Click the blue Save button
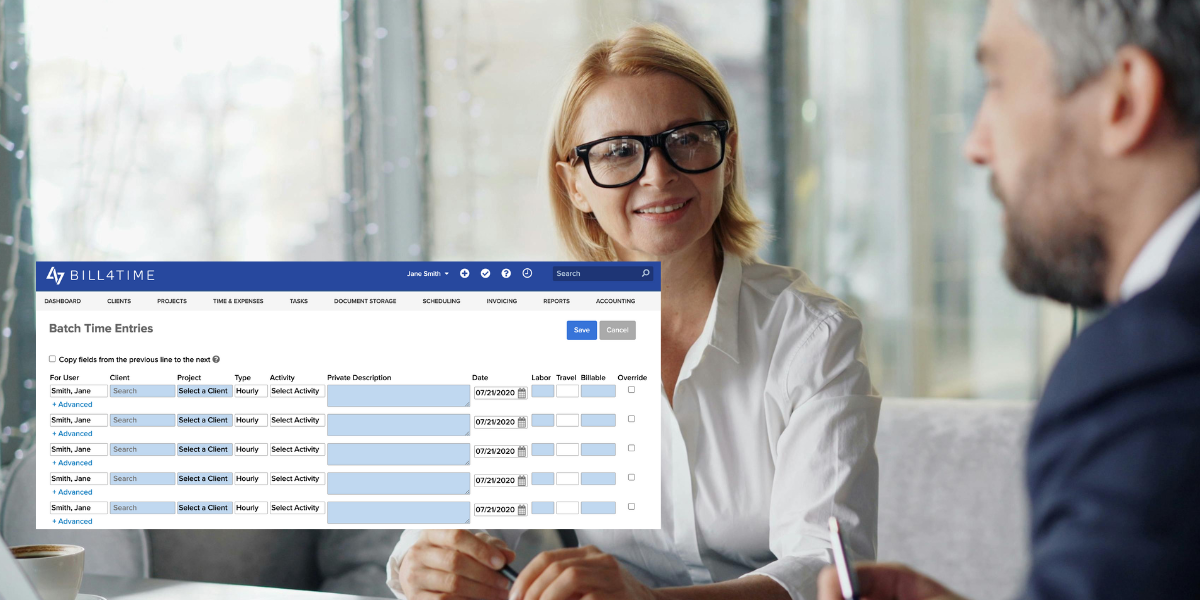 [x=581, y=330]
